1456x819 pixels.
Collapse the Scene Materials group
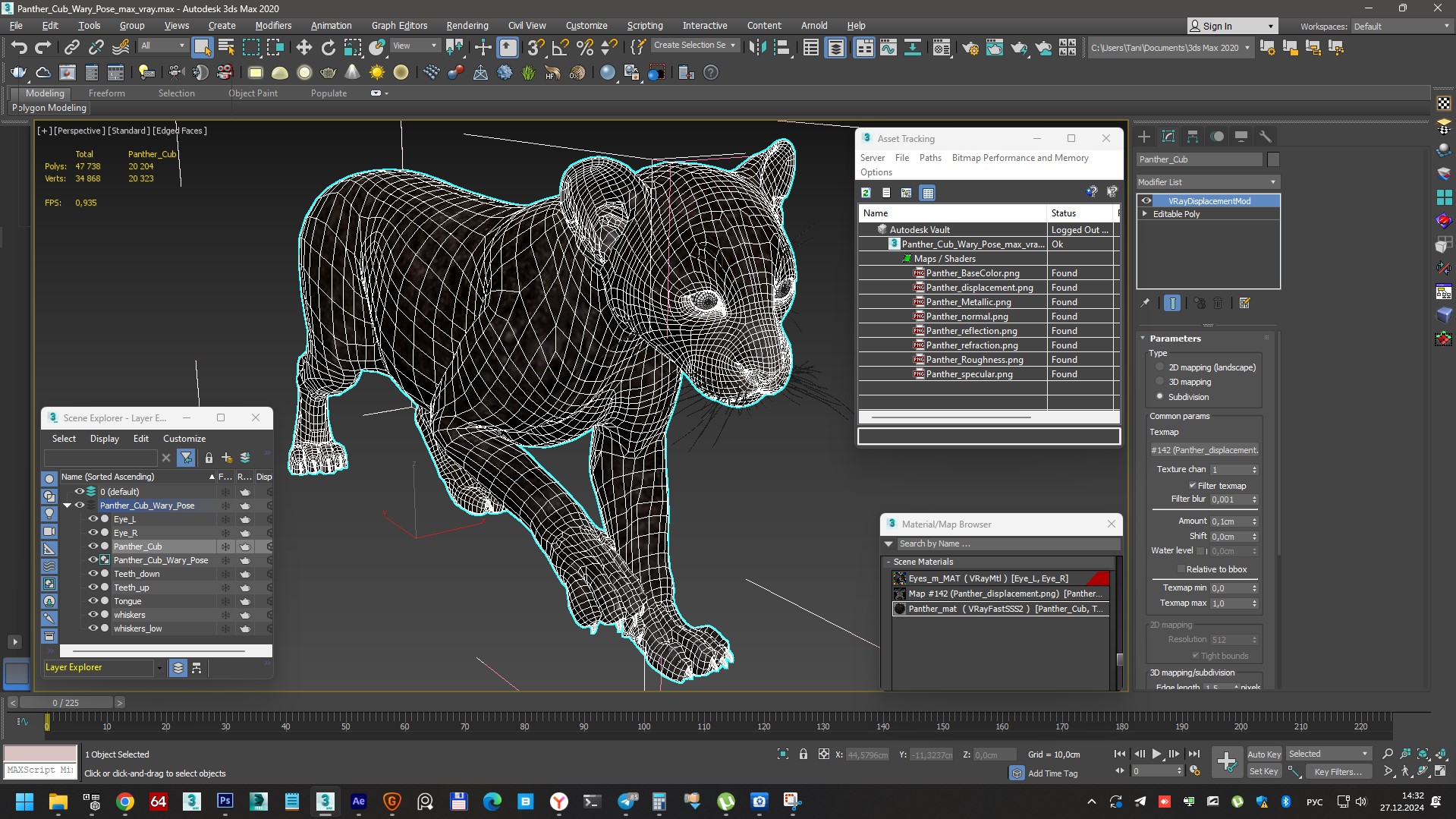click(888, 562)
